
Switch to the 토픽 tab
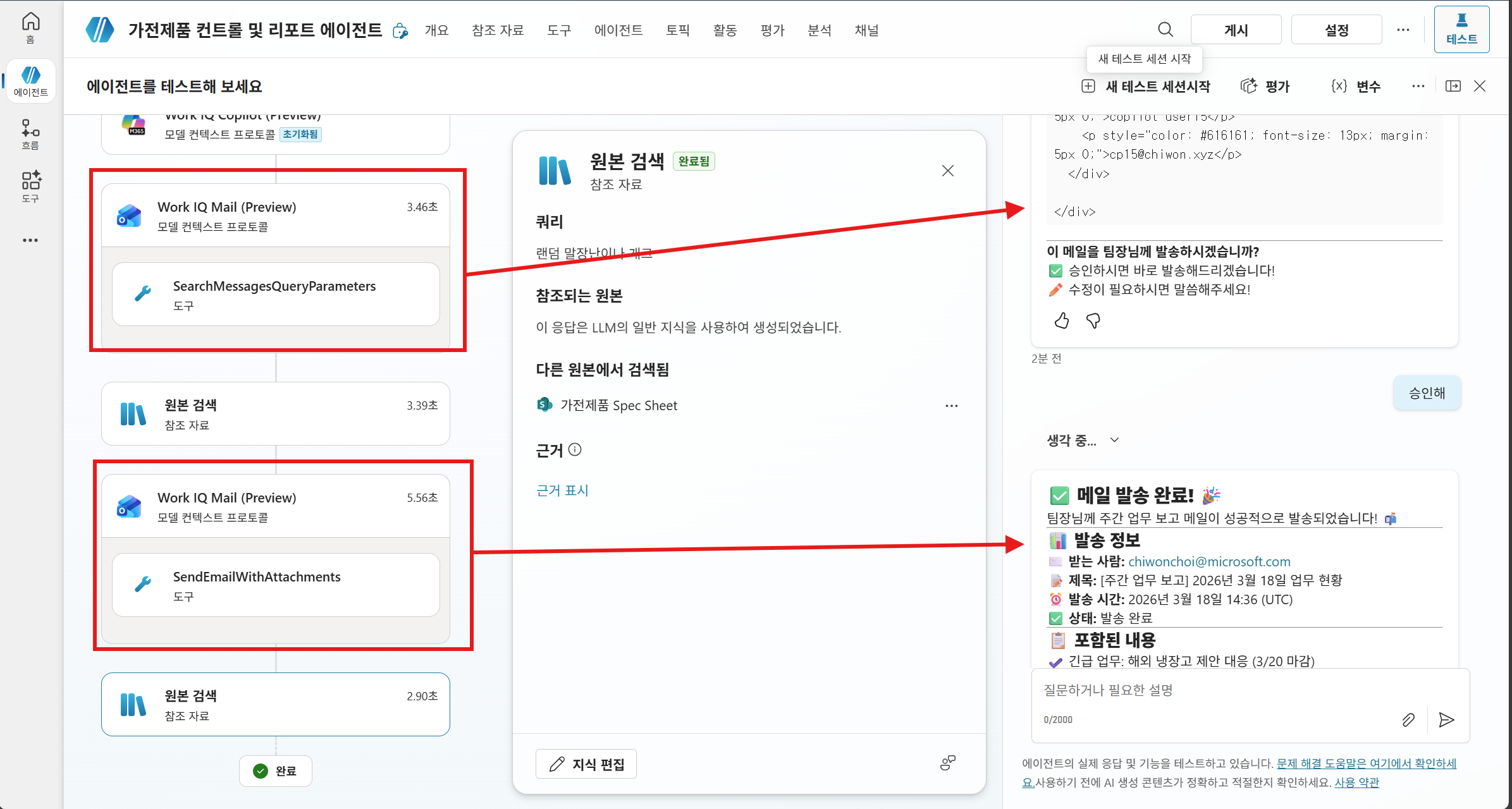(678, 30)
